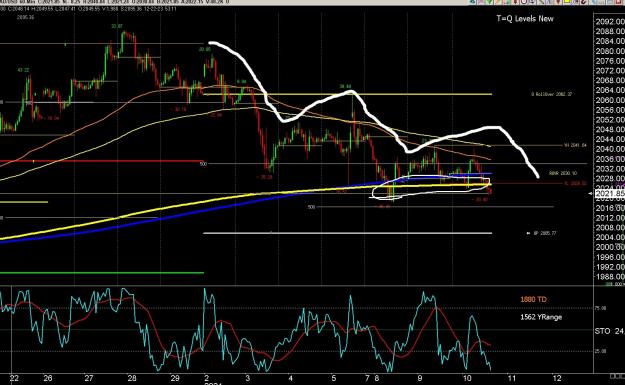Screen dimensions: 625x385
Task: Click the 2088.00 price axis label
Action: click(610, 31)
